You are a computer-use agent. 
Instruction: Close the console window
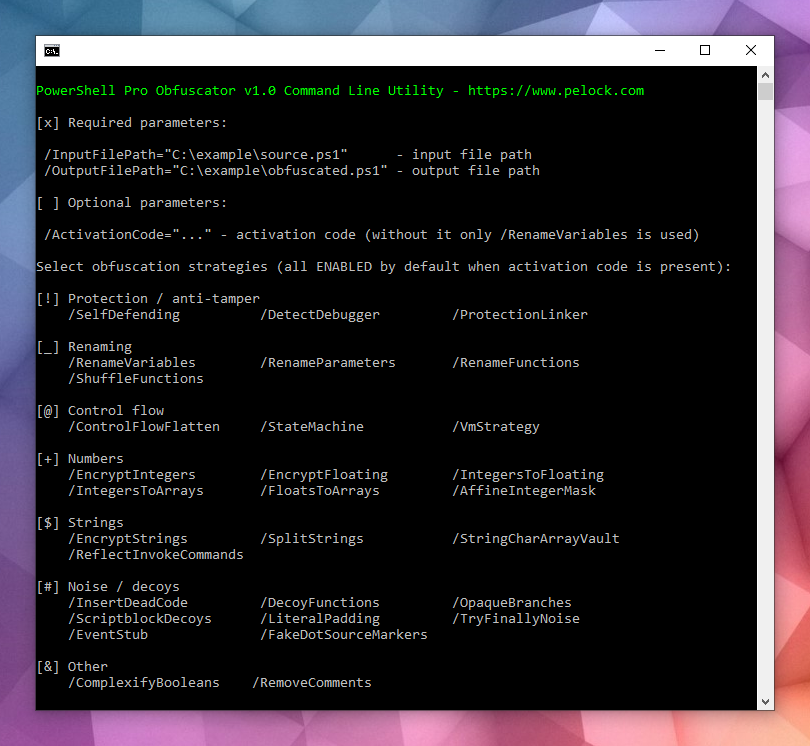coord(751,51)
